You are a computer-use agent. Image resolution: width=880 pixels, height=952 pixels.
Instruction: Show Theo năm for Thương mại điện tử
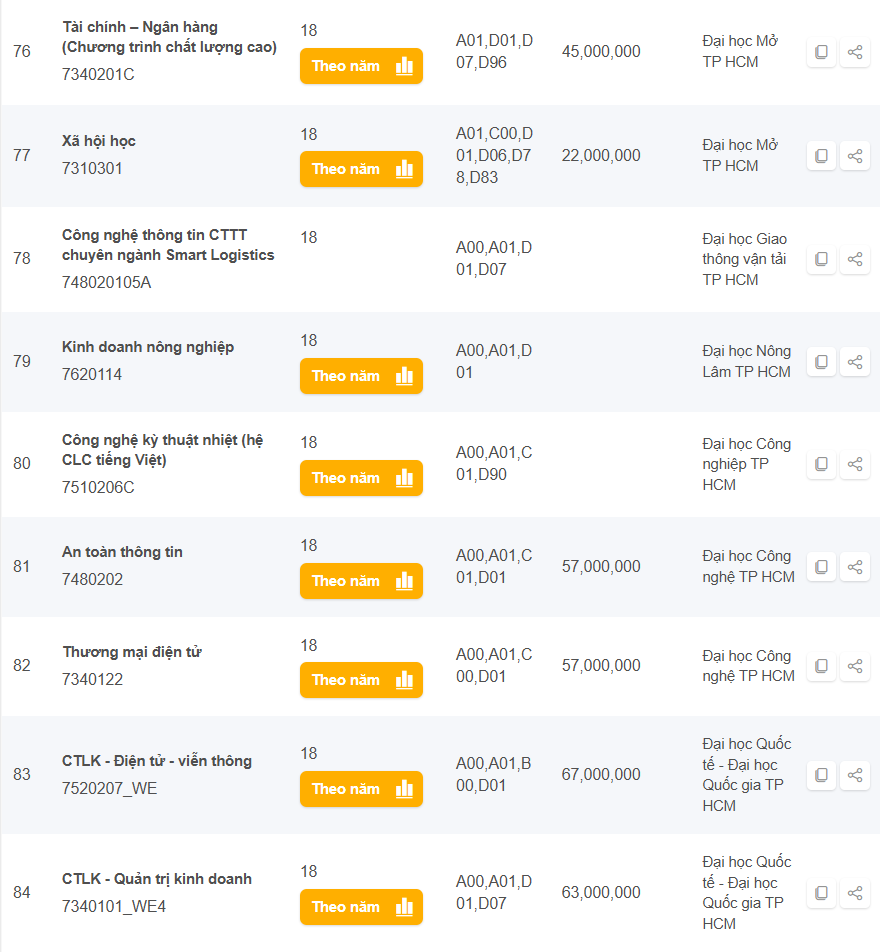[361, 680]
